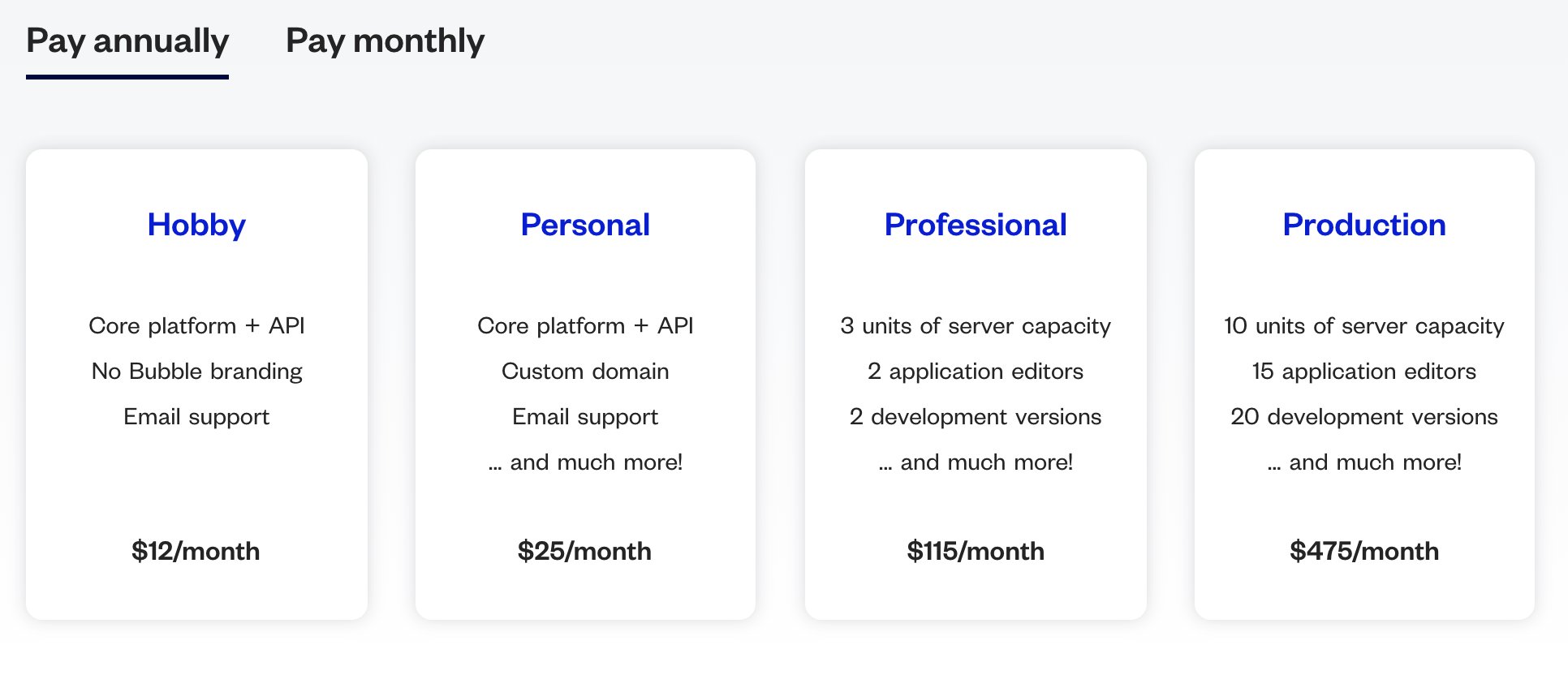
Task: Click '10 units of server capacity' text
Action: point(1363,325)
